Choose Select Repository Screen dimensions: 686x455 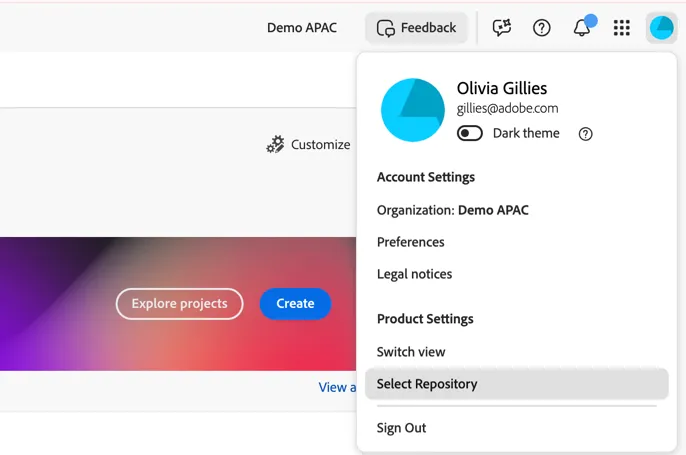(x=516, y=384)
